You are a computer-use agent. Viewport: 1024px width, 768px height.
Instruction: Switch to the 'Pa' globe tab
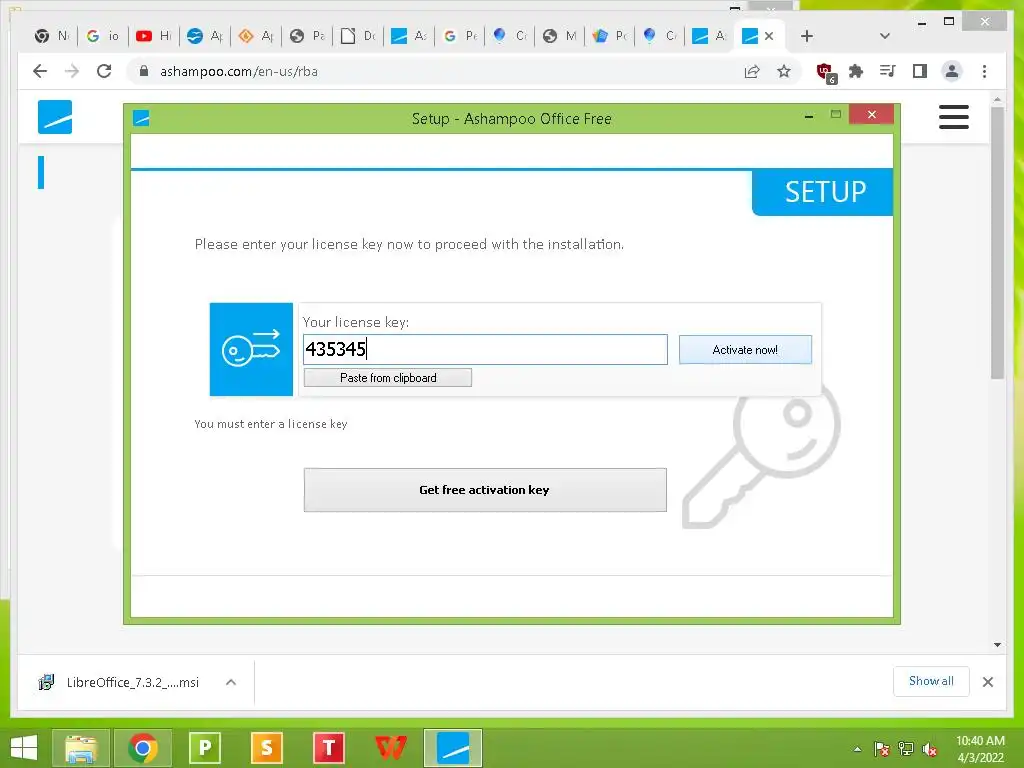(x=307, y=36)
